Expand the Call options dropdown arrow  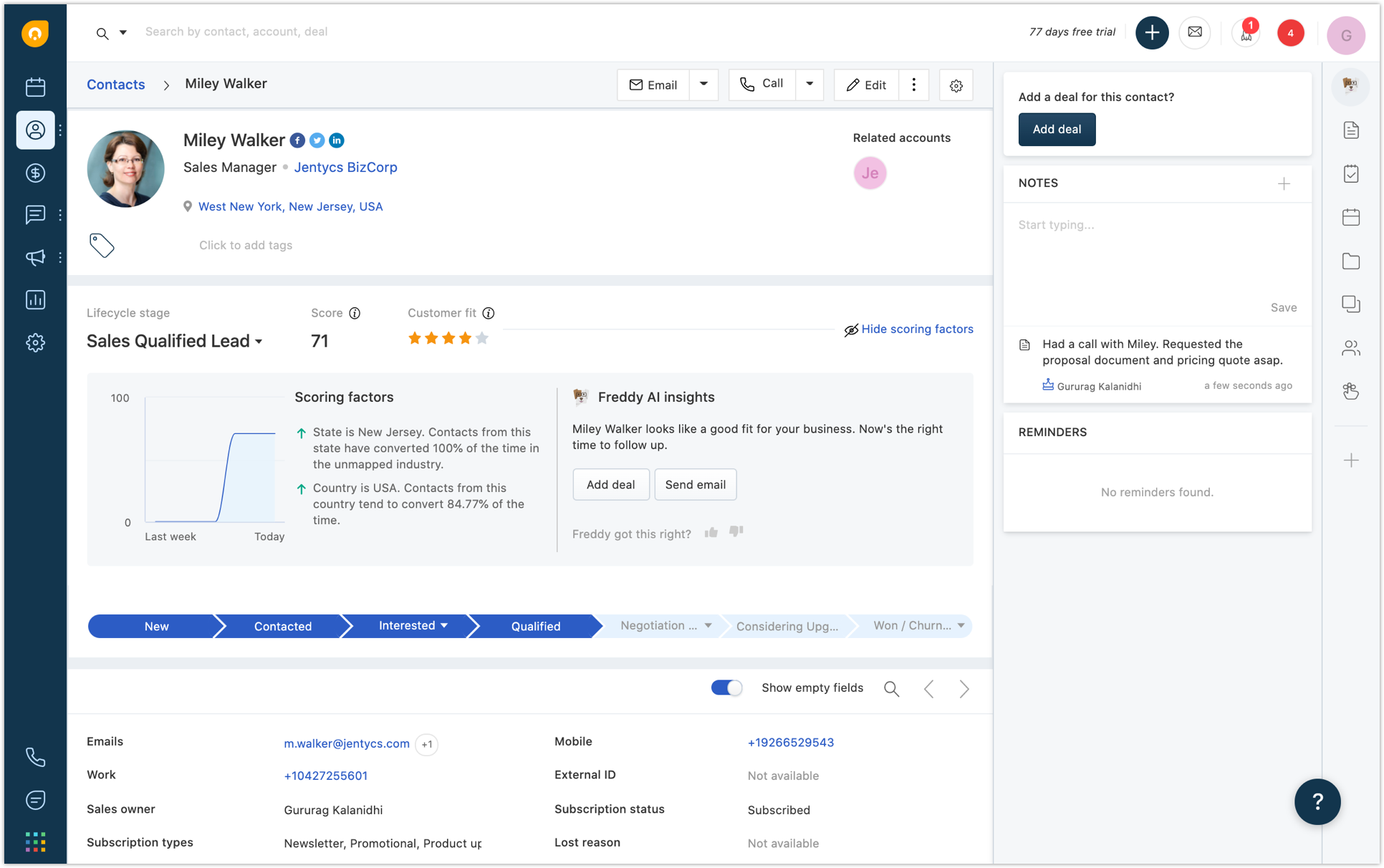[809, 85]
